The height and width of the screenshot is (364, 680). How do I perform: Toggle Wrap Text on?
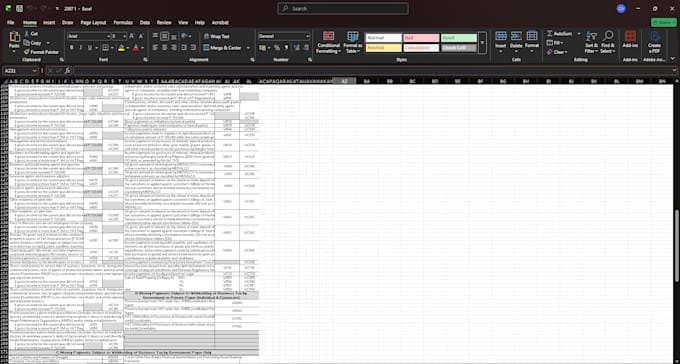tap(216, 36)
